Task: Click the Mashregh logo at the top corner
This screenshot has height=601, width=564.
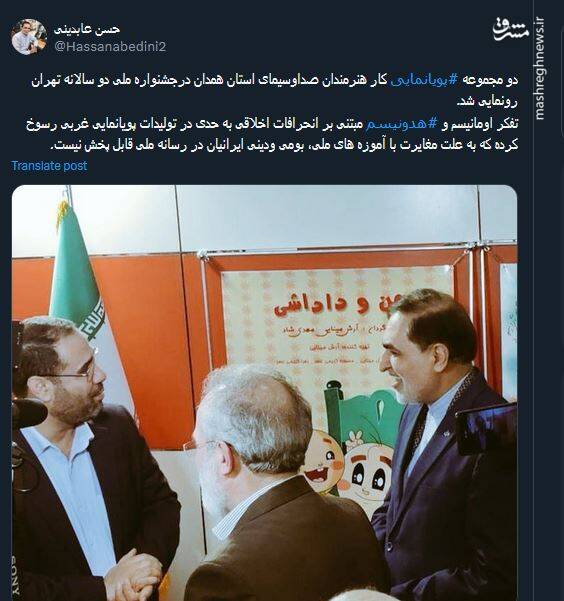Action: [512, 29]
